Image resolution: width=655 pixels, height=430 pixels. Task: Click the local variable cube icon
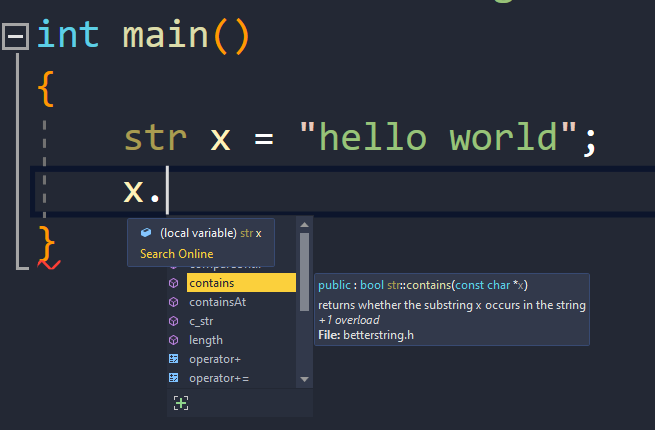coord(146,232)
